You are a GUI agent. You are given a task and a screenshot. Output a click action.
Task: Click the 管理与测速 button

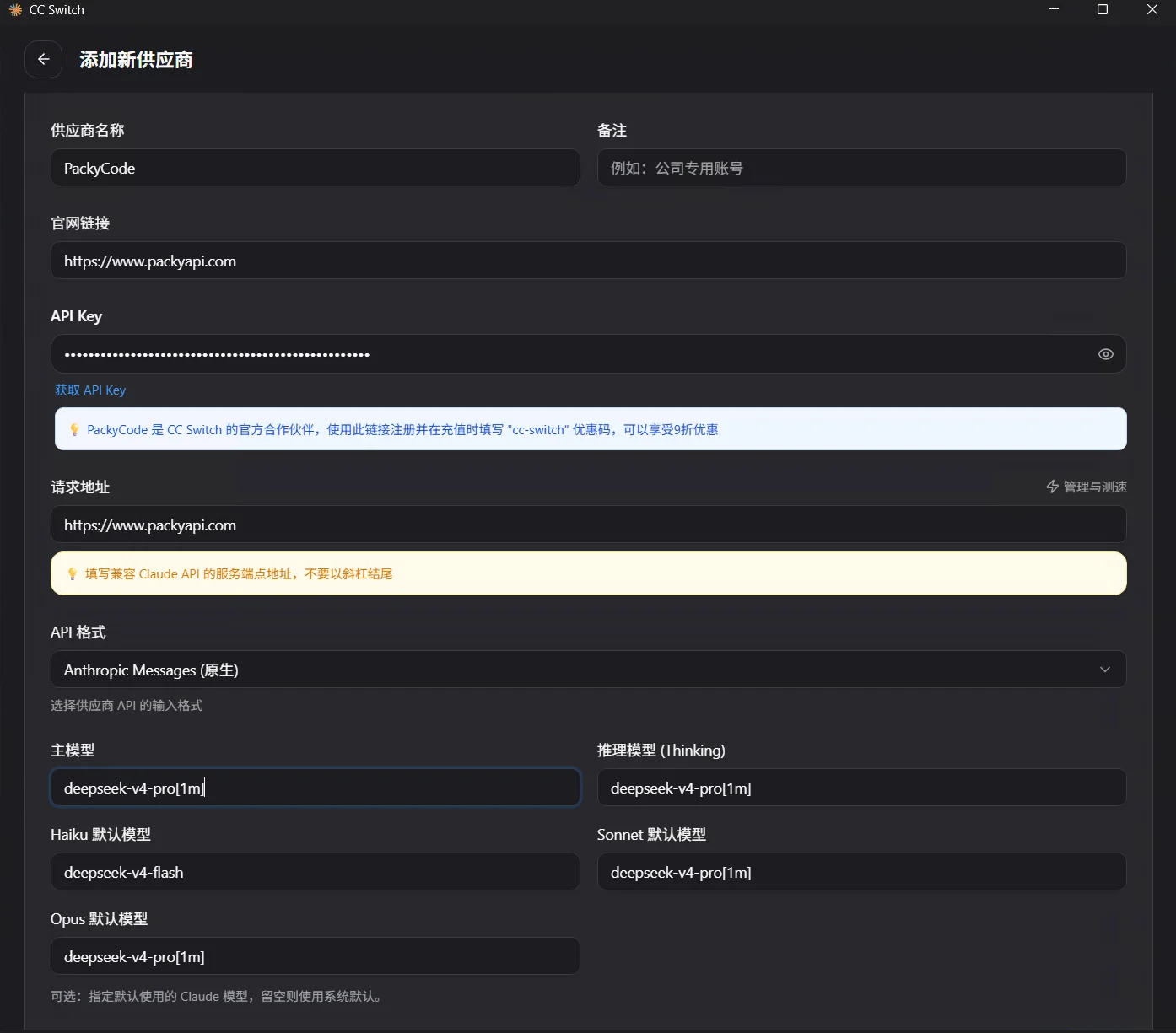tap(1087, 487)
